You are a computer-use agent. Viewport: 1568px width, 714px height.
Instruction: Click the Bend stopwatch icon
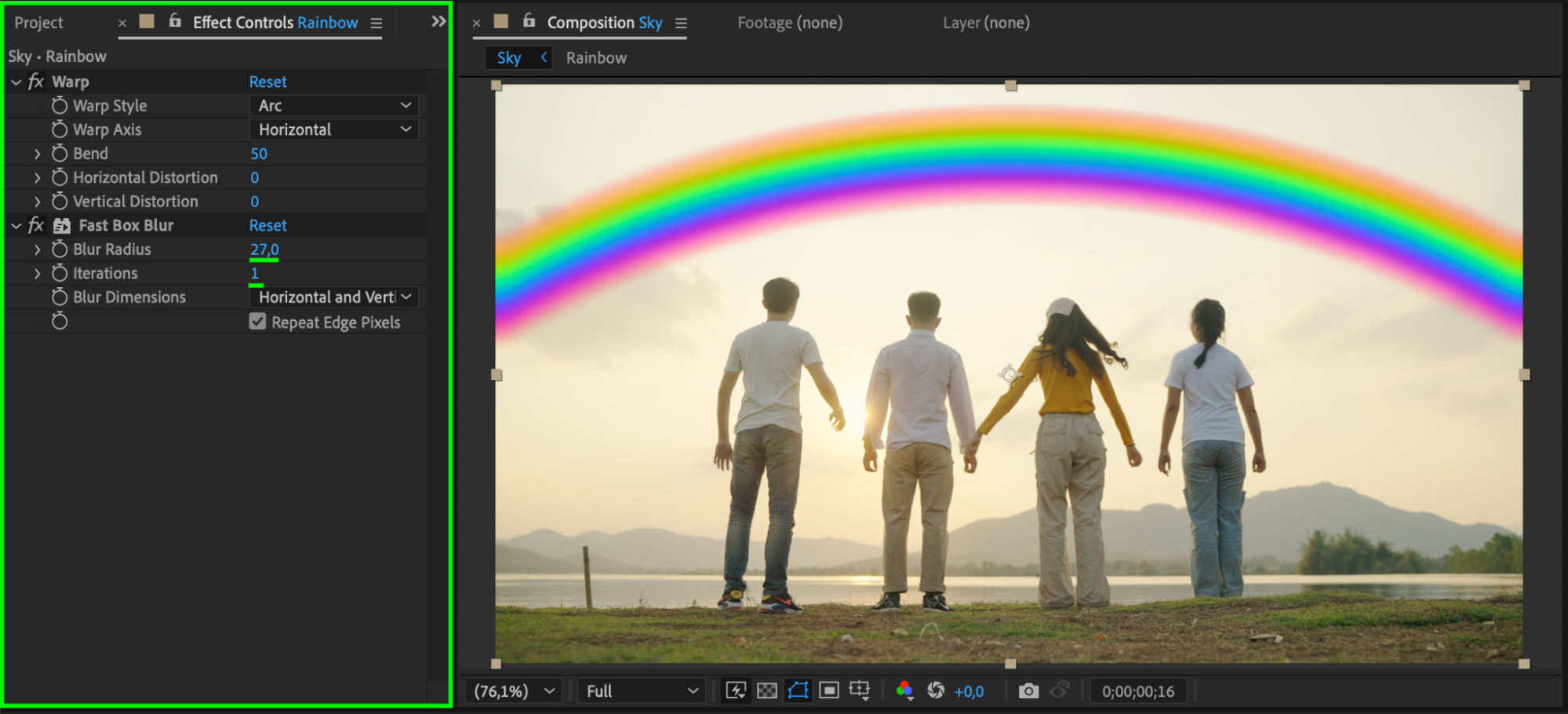pos(60,154)
